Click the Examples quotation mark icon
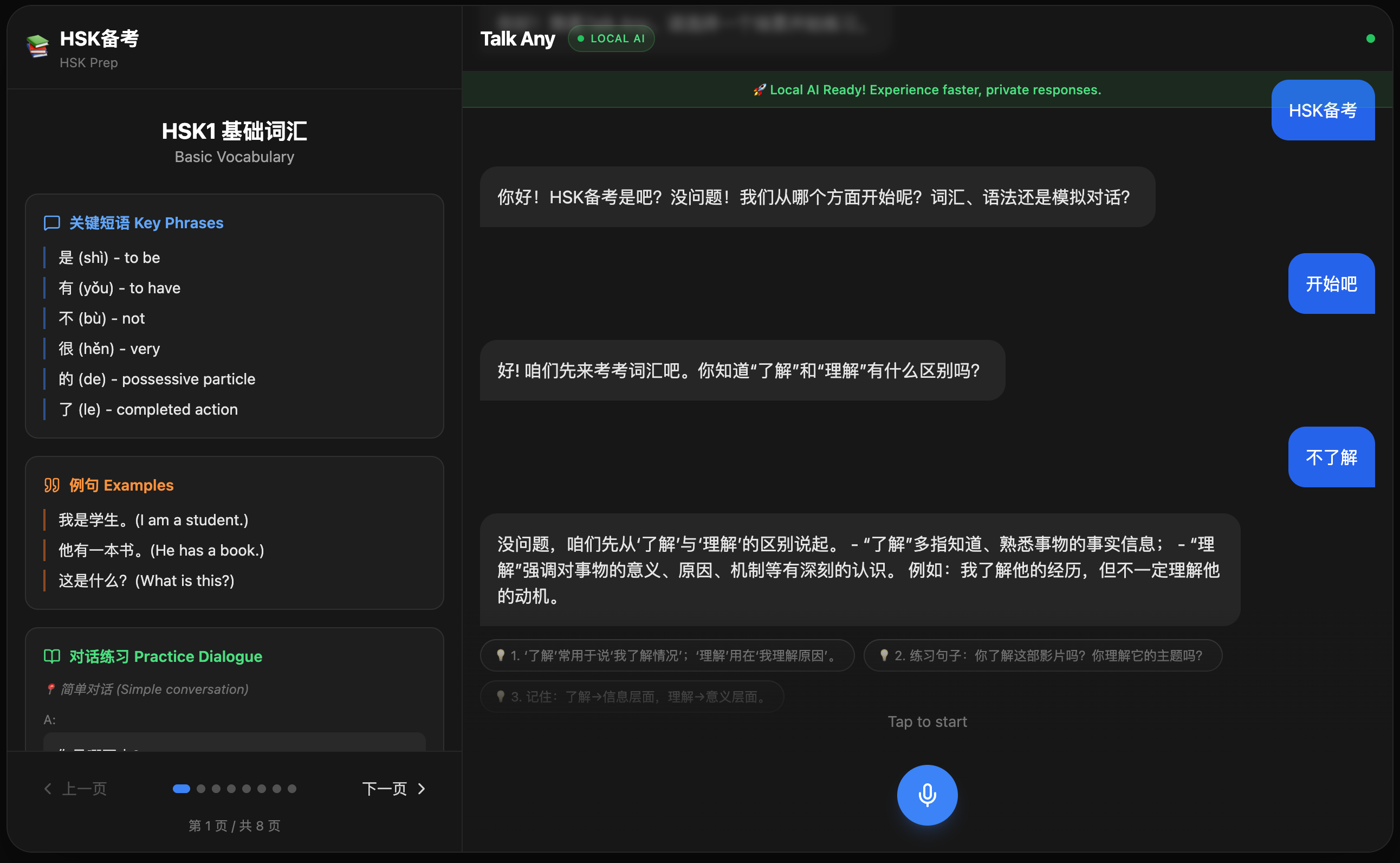The width and height of the screenshot is (1400, 863). click(x=52, y=485)
